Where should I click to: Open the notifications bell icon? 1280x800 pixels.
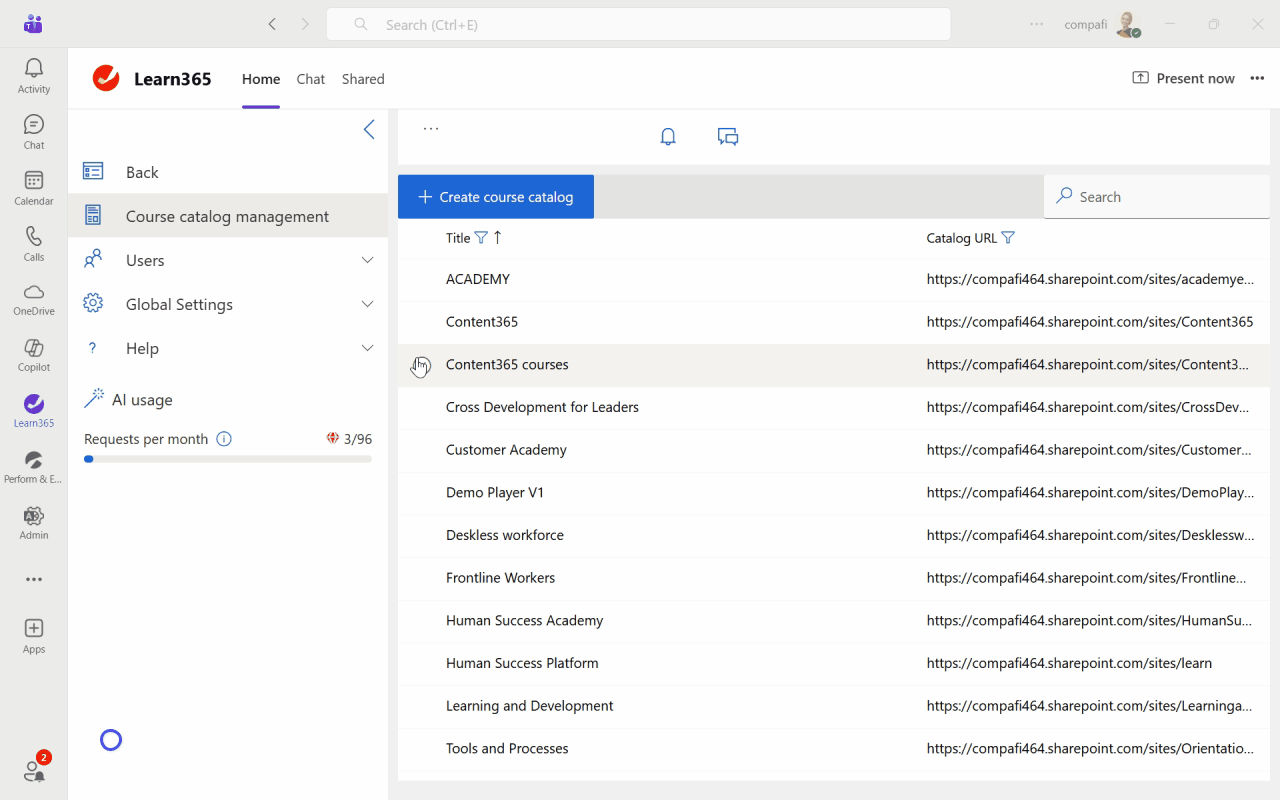[668, 137]
